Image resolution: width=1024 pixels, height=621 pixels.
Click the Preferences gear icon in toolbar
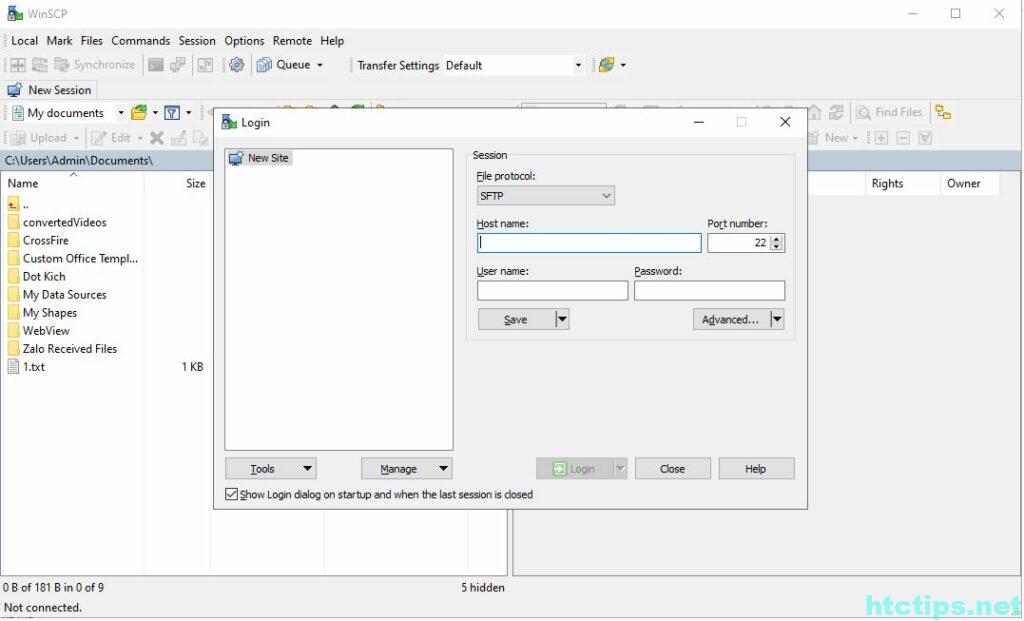coord(236,65)
